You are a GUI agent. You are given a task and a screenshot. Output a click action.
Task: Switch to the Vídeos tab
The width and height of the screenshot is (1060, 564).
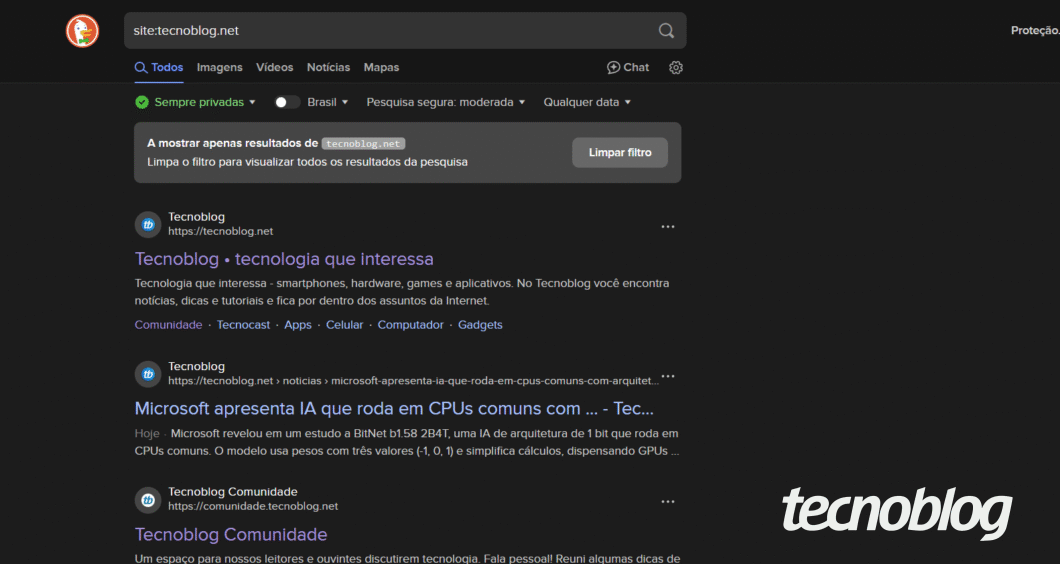pos(274,68)
